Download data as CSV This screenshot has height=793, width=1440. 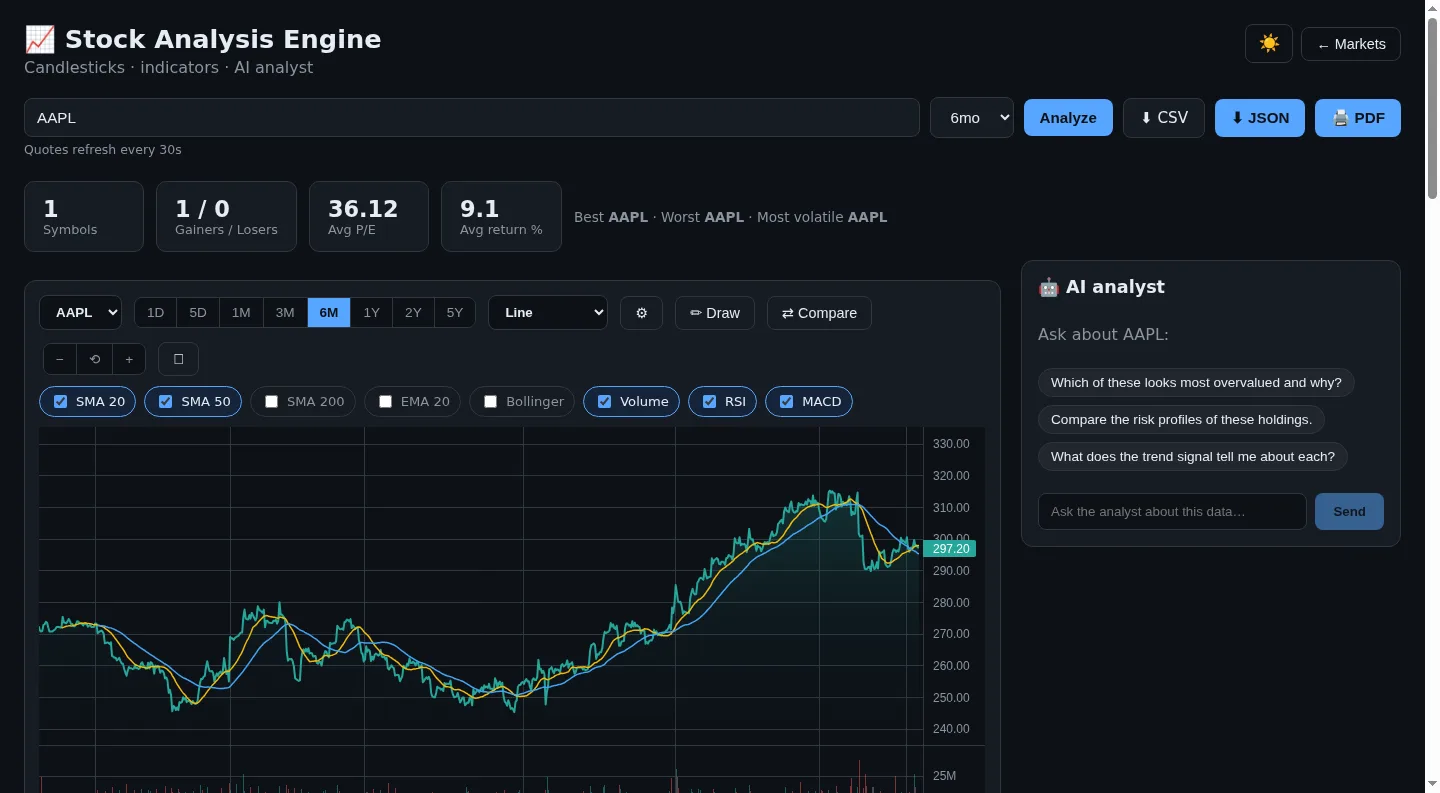(x=1164, y=118)
